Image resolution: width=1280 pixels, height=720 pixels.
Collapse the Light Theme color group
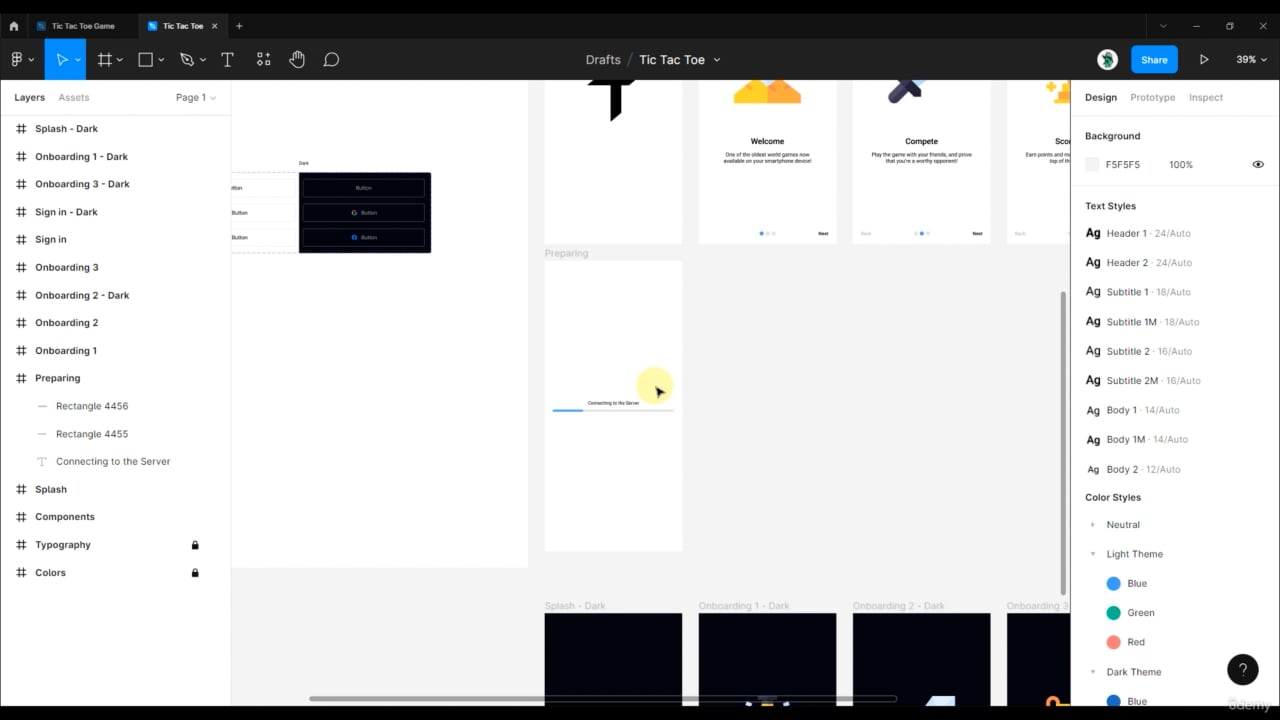click(x=1092, y=554)
